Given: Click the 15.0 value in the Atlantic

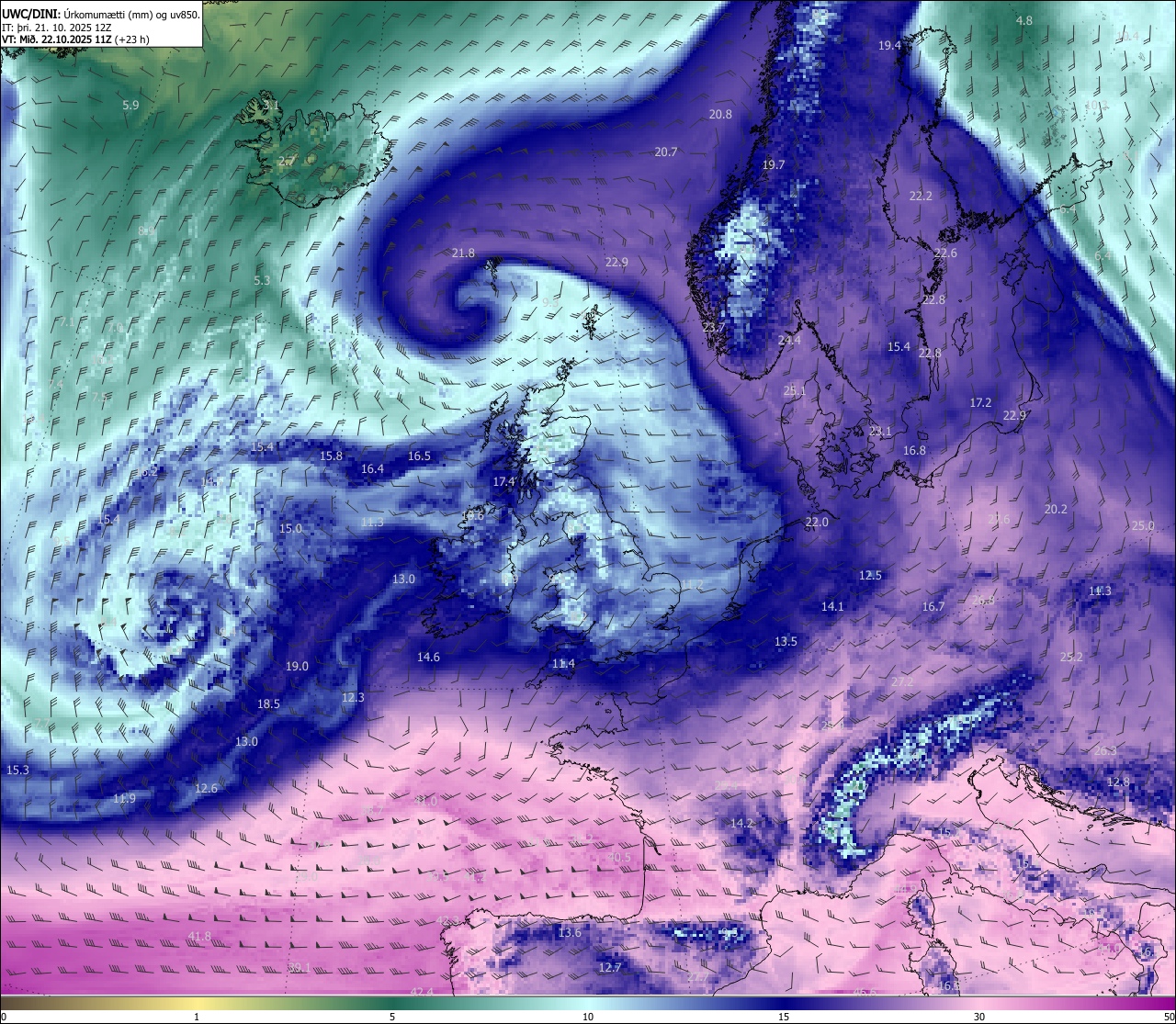Looking at the screenshot, I should (290, 528).
